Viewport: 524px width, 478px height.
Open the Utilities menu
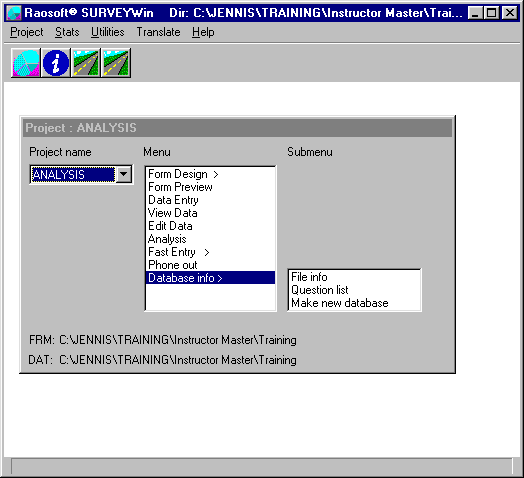coord(108,32)
